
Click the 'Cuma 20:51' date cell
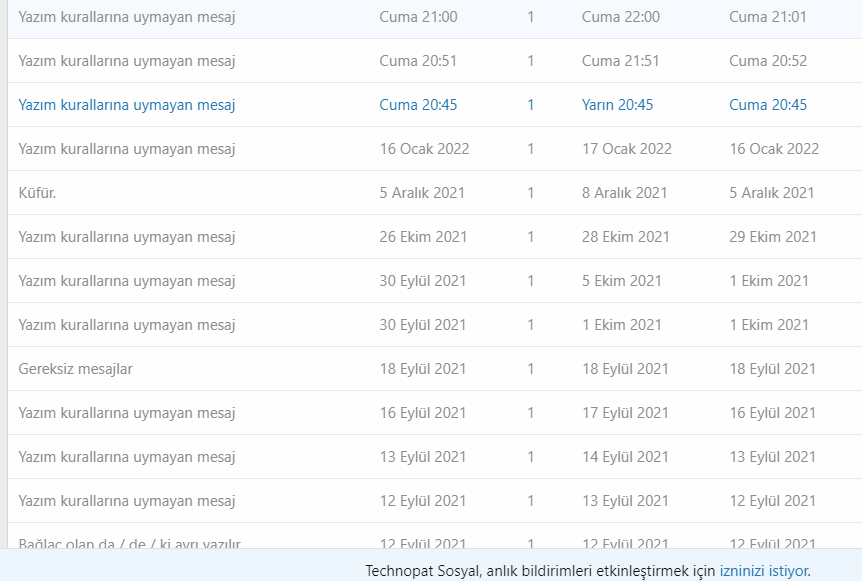(x=418, y=61)
